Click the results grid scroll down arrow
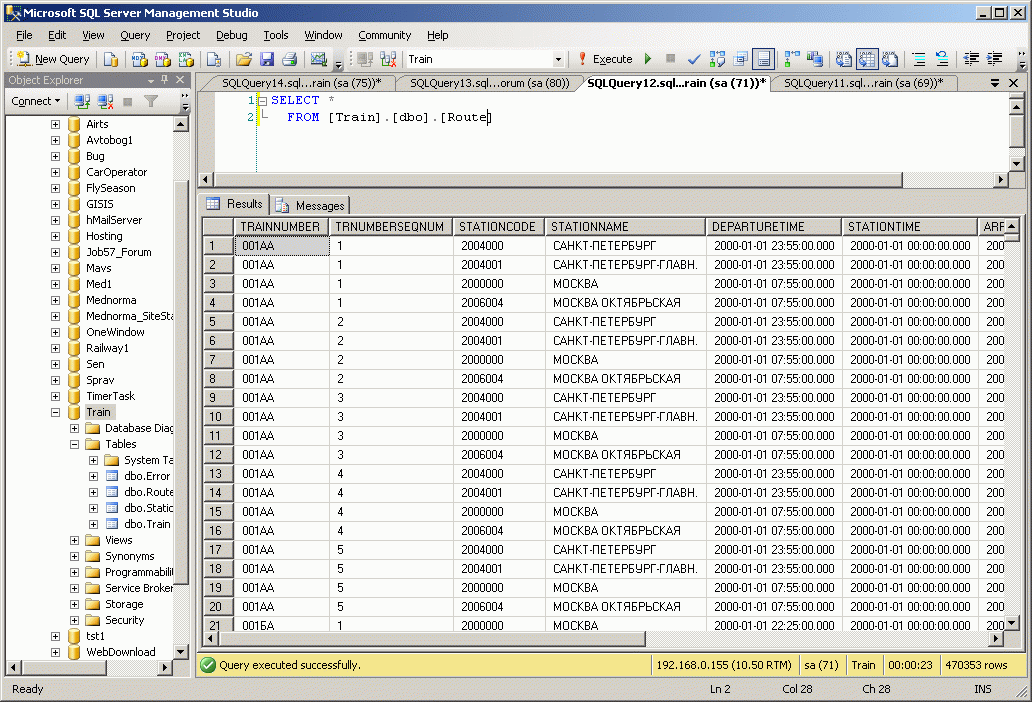The width and height of the screenshot is (1032, 702). 1012,622
